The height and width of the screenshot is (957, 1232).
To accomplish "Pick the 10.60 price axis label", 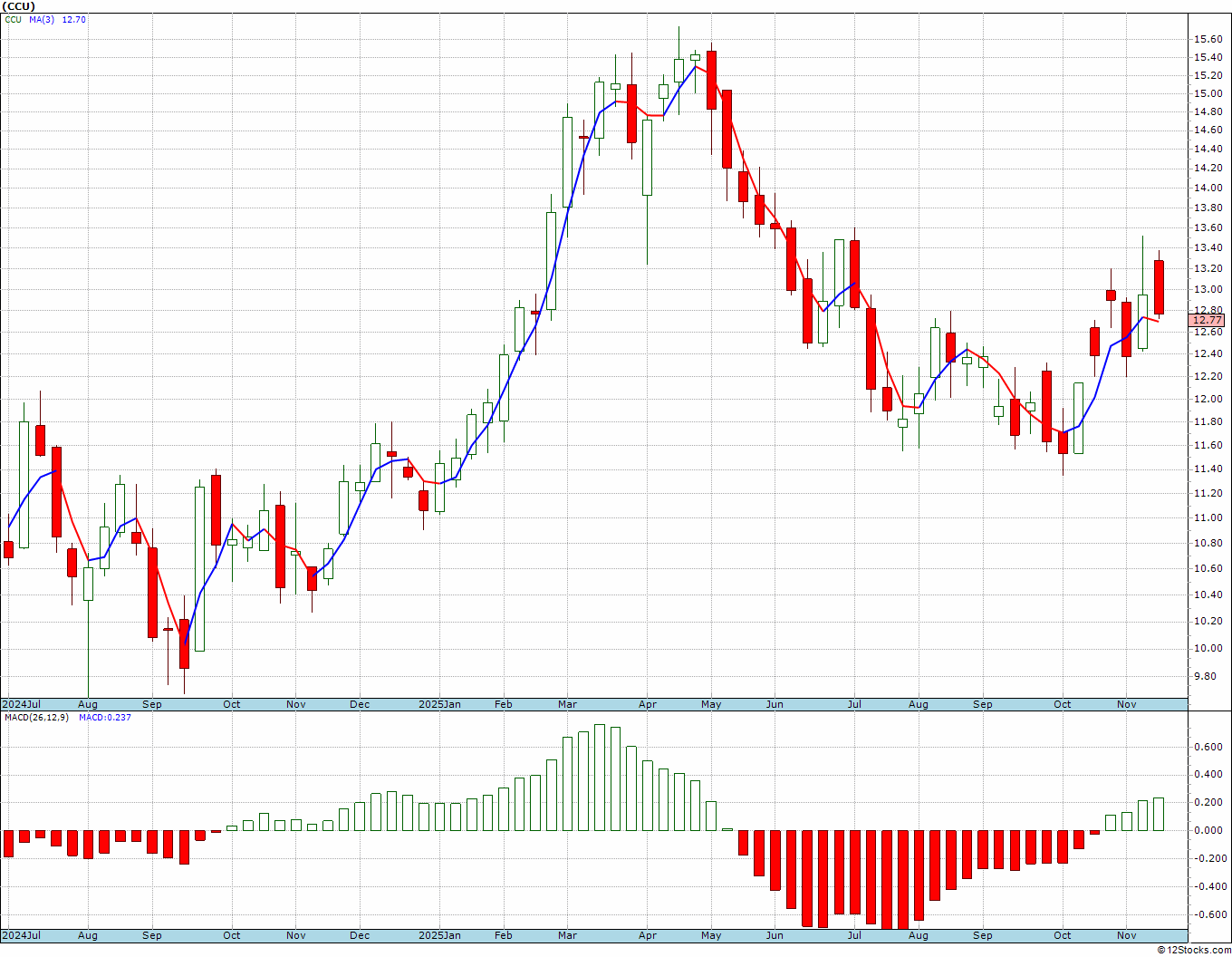I will 1208,569.
